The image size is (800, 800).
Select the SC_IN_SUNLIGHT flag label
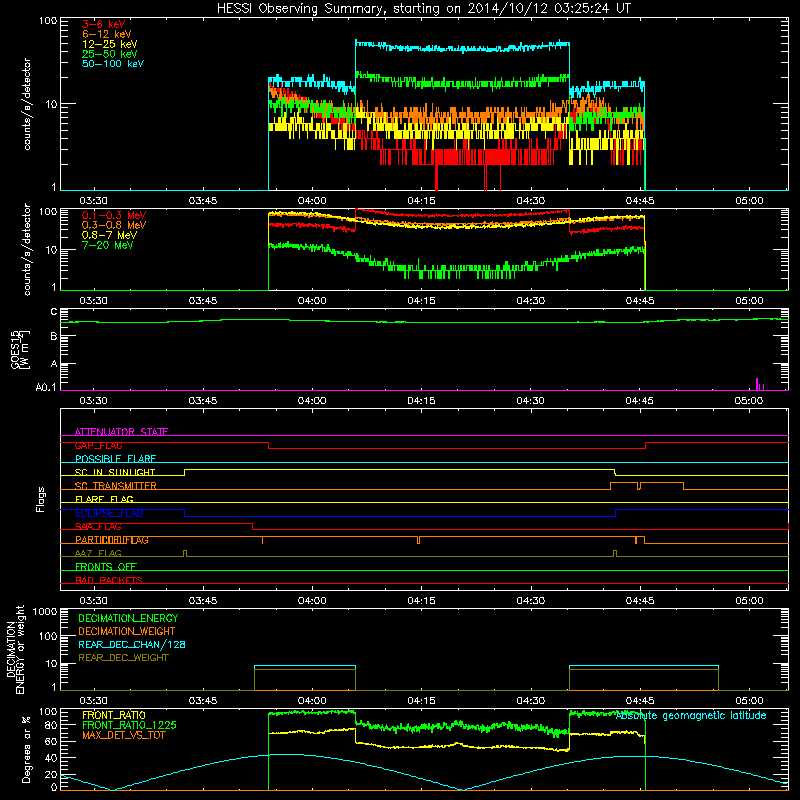pos(115,472)
